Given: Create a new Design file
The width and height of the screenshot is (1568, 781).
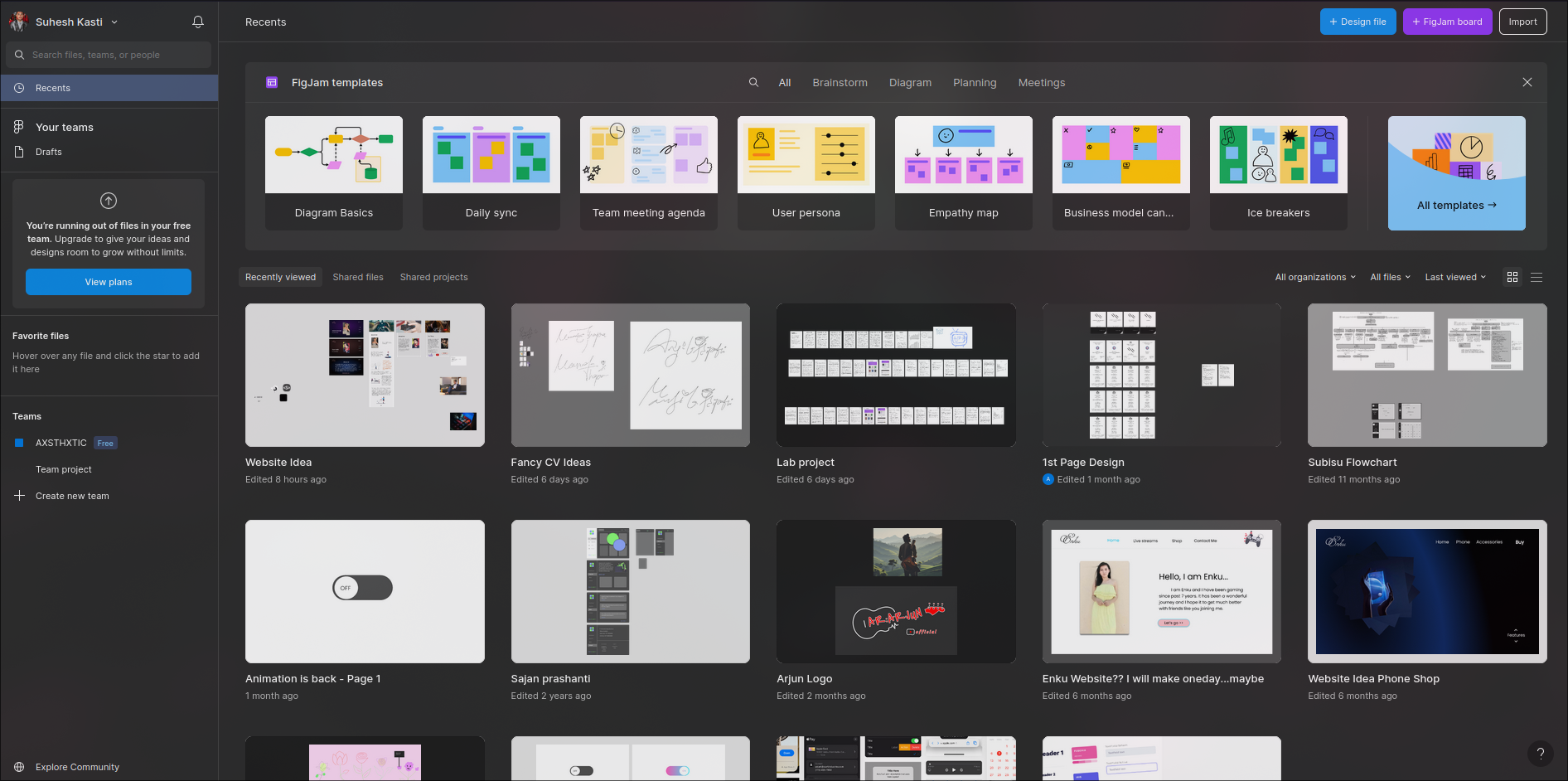Looking at the screenshot, I should 1357,22.
